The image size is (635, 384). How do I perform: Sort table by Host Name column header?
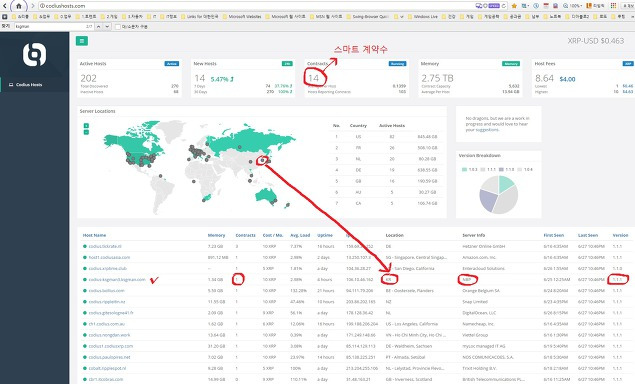[x=94, y=235]
